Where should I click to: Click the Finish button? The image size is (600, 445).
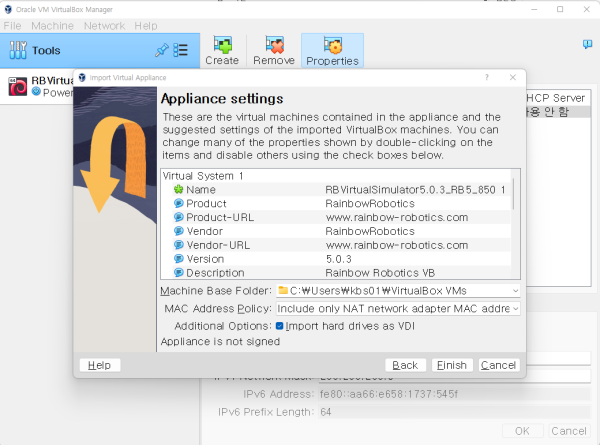click(452, 365)
